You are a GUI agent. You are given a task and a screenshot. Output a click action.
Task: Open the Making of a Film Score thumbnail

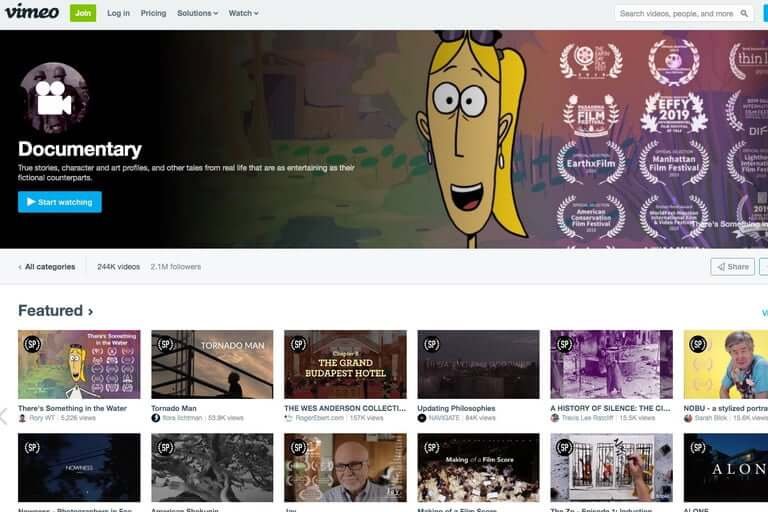(479, 467)
